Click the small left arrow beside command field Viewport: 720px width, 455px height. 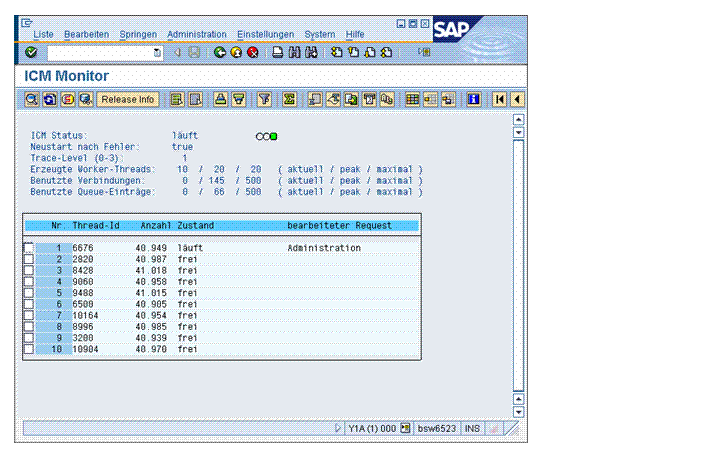pos(177,52)
